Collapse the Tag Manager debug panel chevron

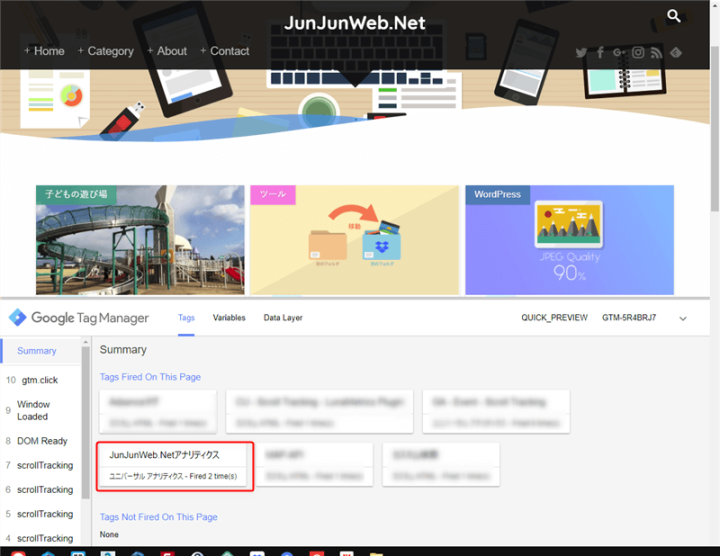pyautogui.click(x=683, y=318)
